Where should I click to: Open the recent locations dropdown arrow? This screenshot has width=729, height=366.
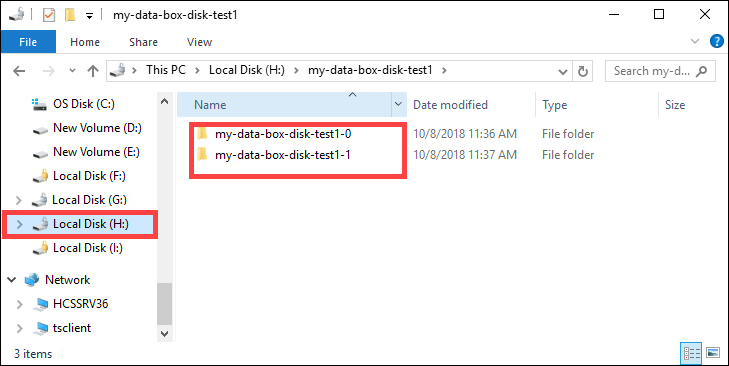tap(72, 71)
